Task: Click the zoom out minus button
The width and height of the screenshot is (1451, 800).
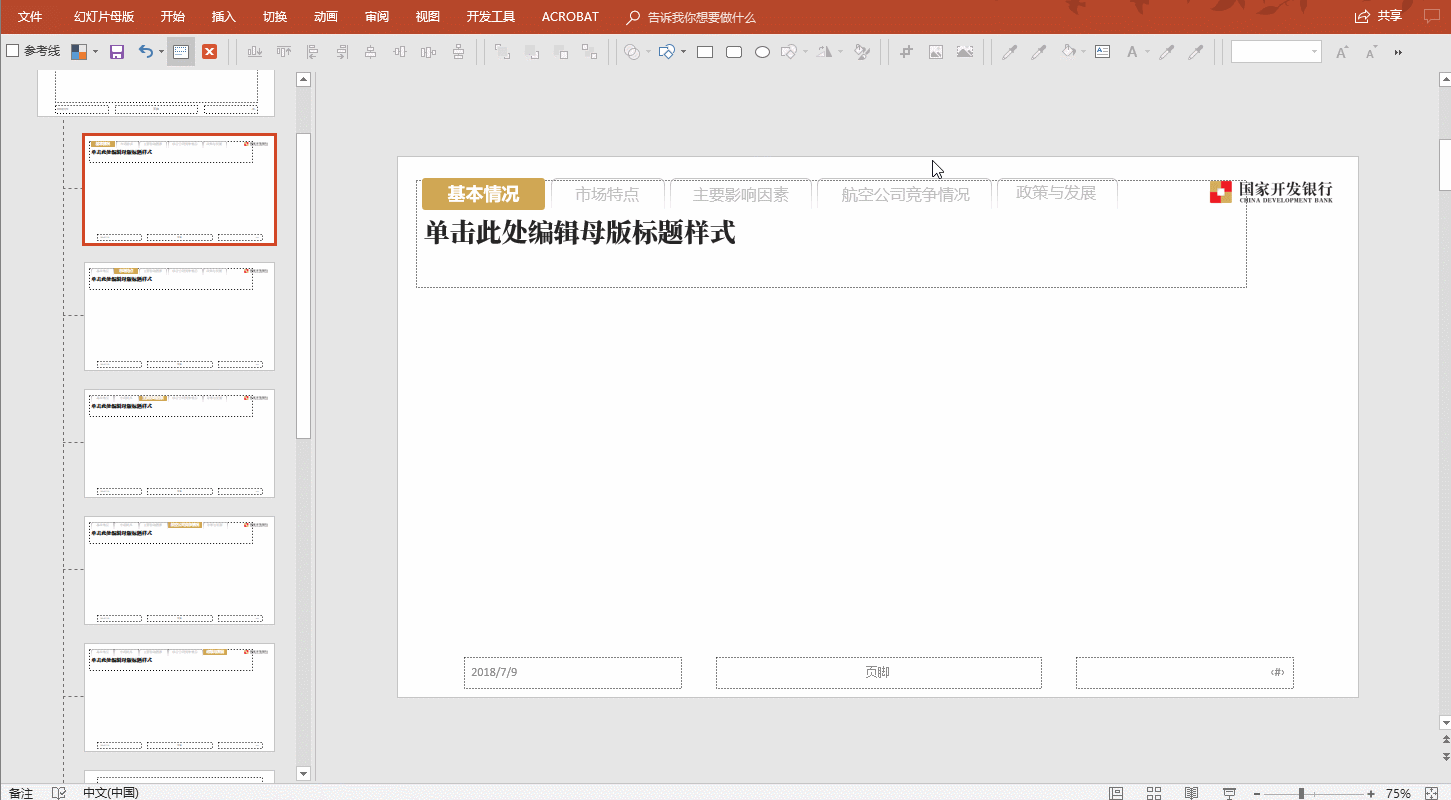Action: point(1257,793)
